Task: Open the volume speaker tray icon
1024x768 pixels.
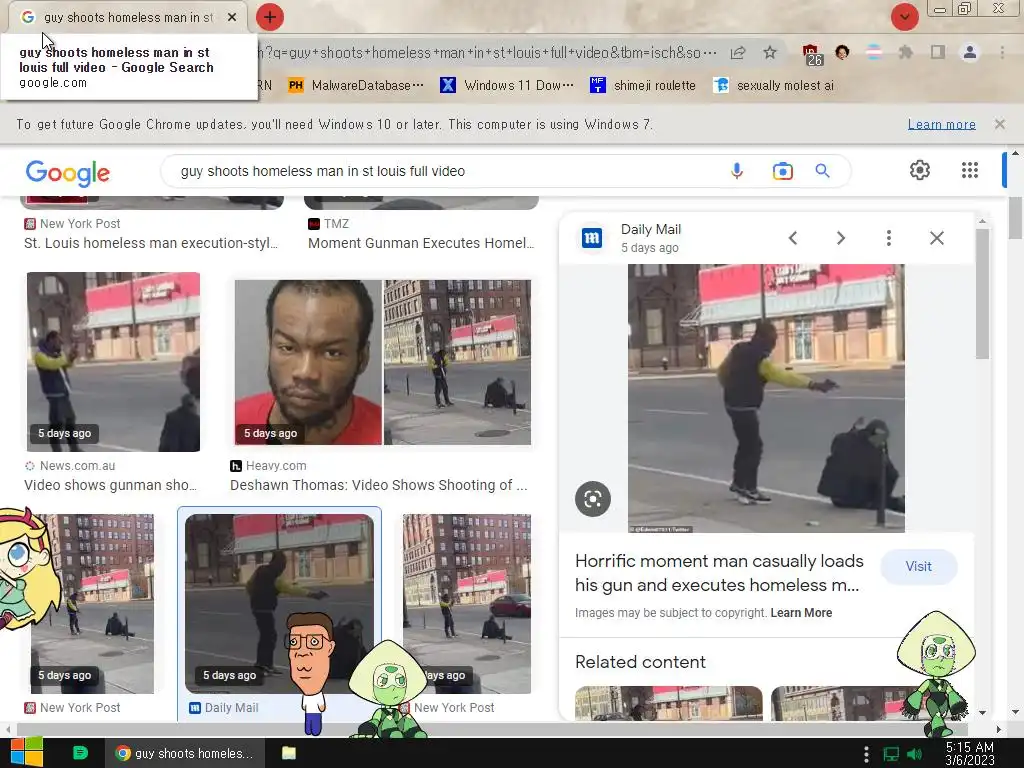Action: coord(915,754)
